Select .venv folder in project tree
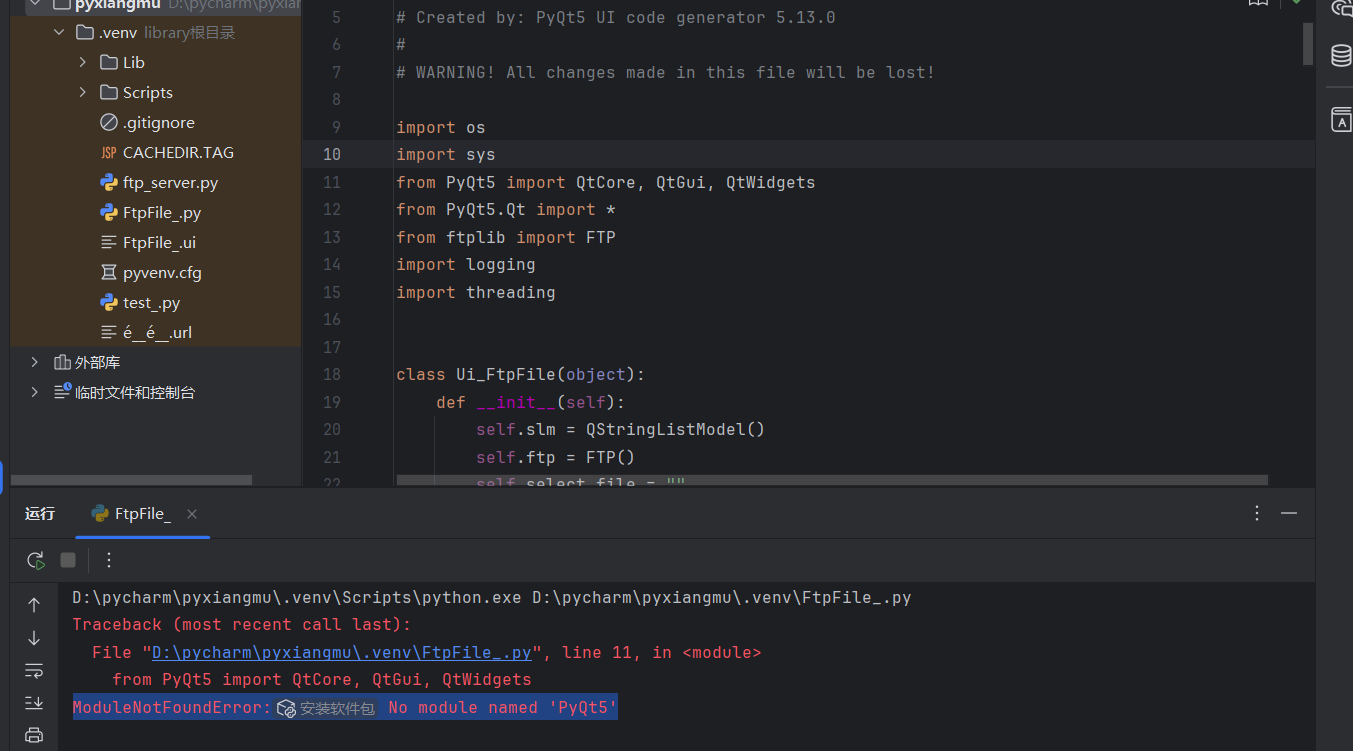Screen dimensions: 1353x751 [x=155, y=32]
